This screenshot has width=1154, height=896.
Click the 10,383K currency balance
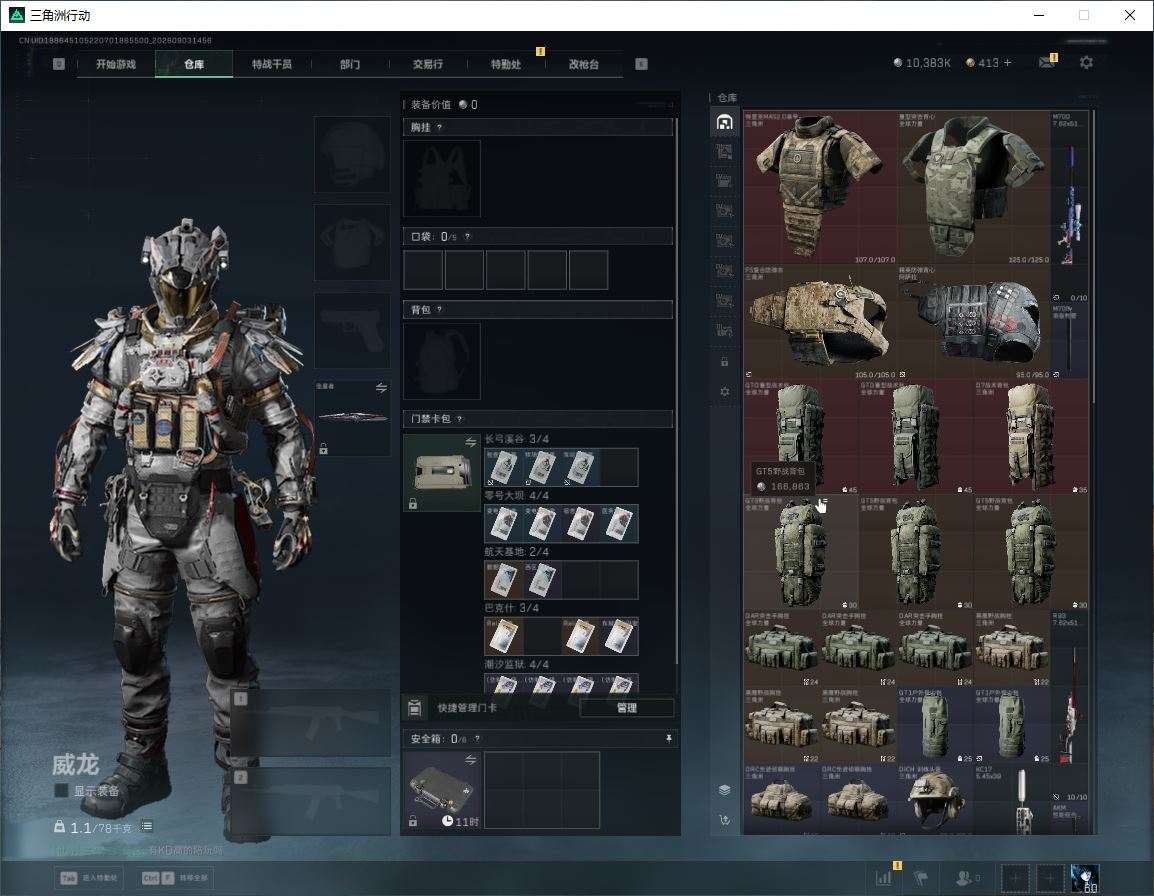coord(921,63)
